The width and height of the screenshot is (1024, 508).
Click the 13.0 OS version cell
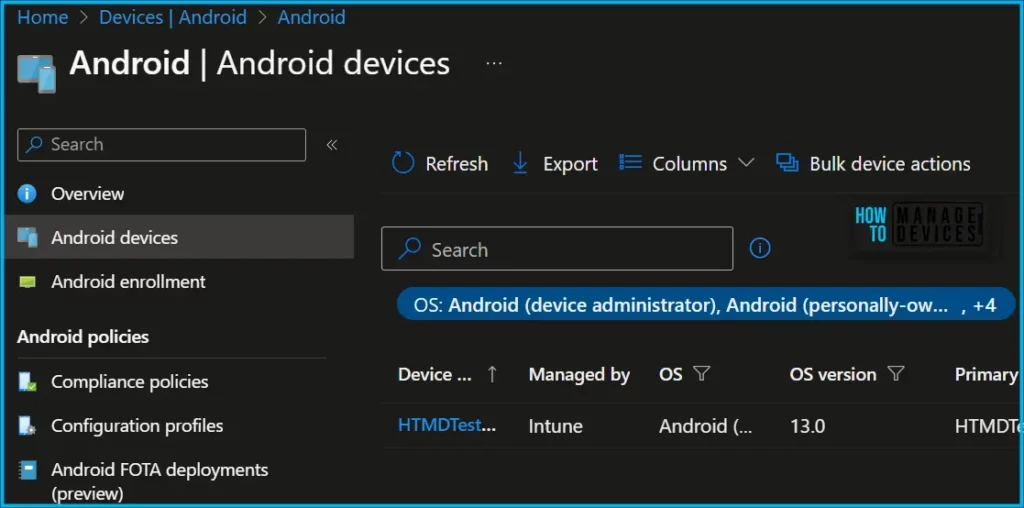pyautogui.click(x=807, y=427)
